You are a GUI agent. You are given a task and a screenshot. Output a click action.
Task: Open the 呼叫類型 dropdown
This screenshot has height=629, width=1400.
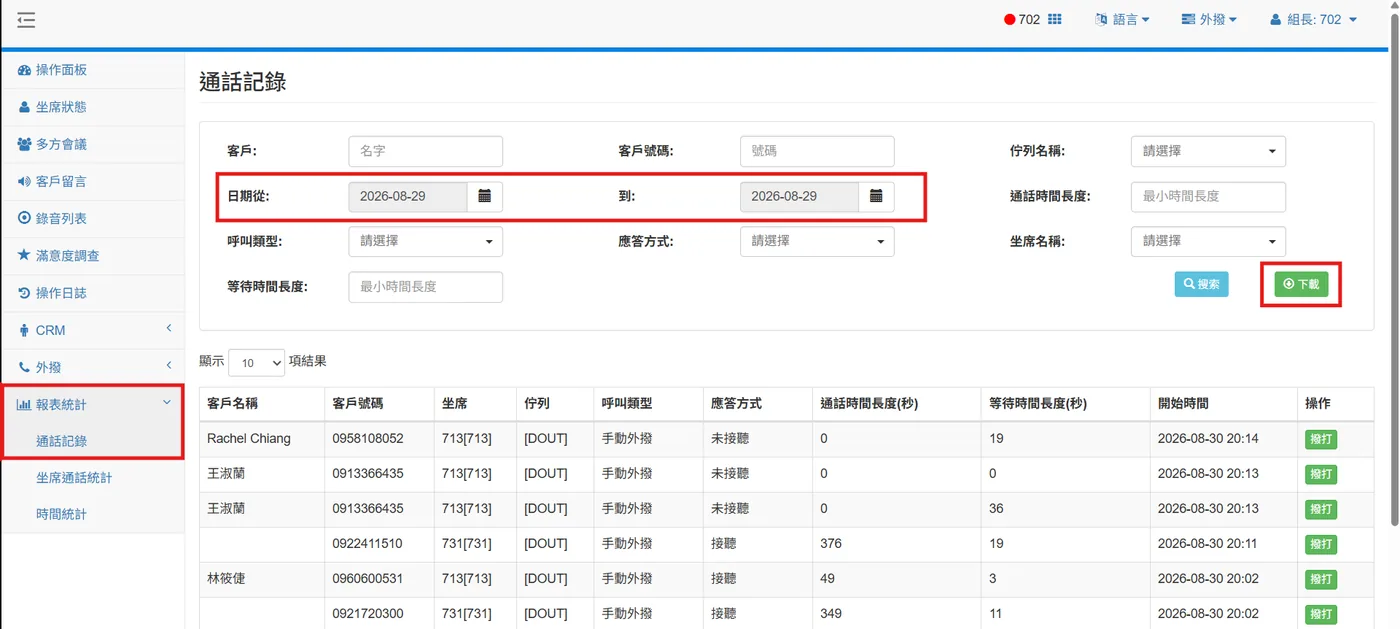click(425, 241)
